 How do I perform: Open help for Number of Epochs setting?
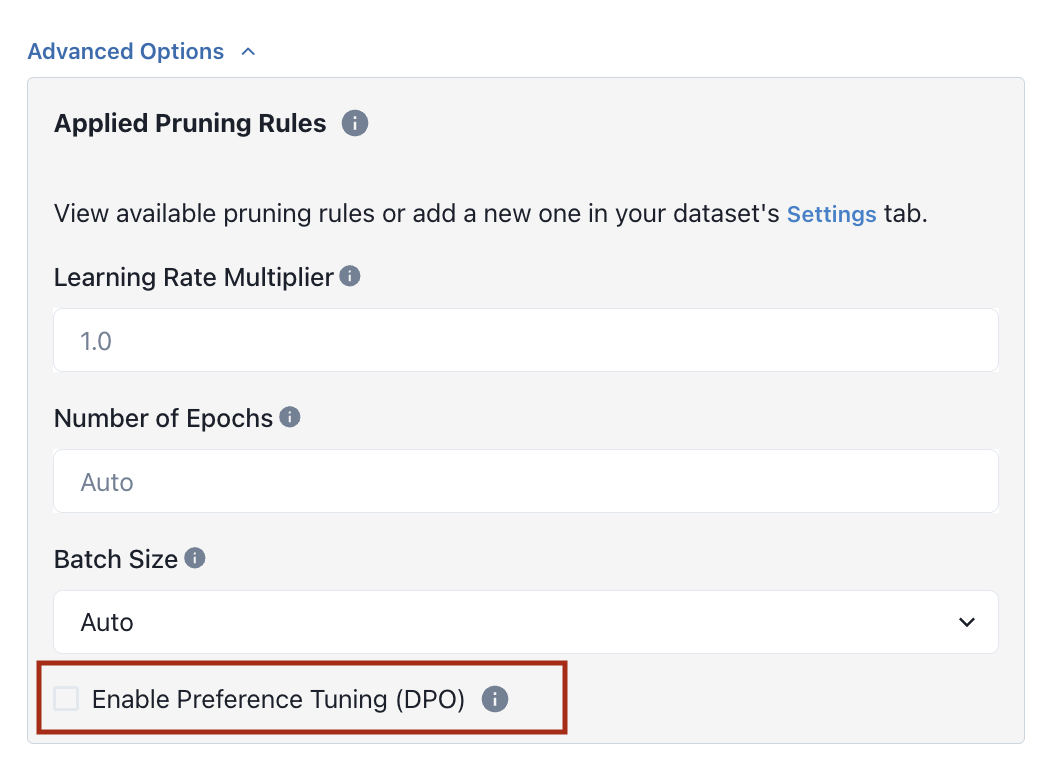(x=290, y=417)
